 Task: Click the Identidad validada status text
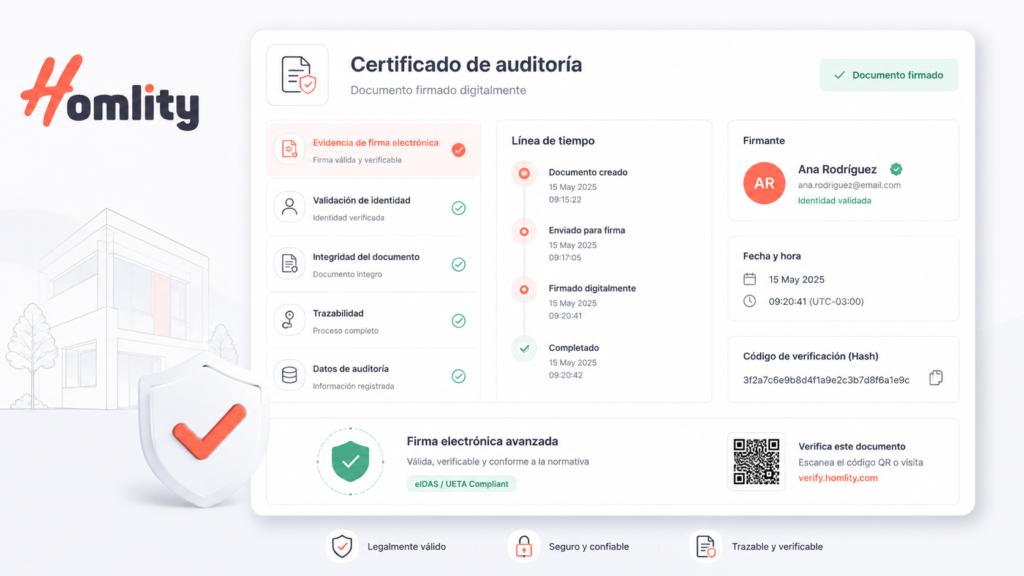[x=835, y=201]
